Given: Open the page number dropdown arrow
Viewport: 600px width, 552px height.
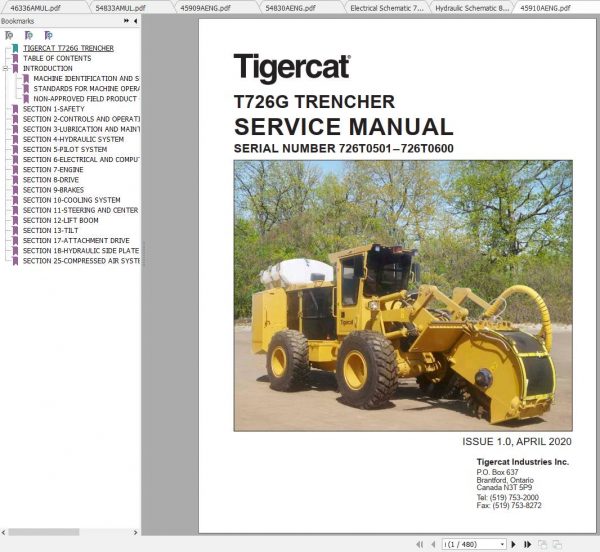Looking at the screenshot, I should [502, 544].
